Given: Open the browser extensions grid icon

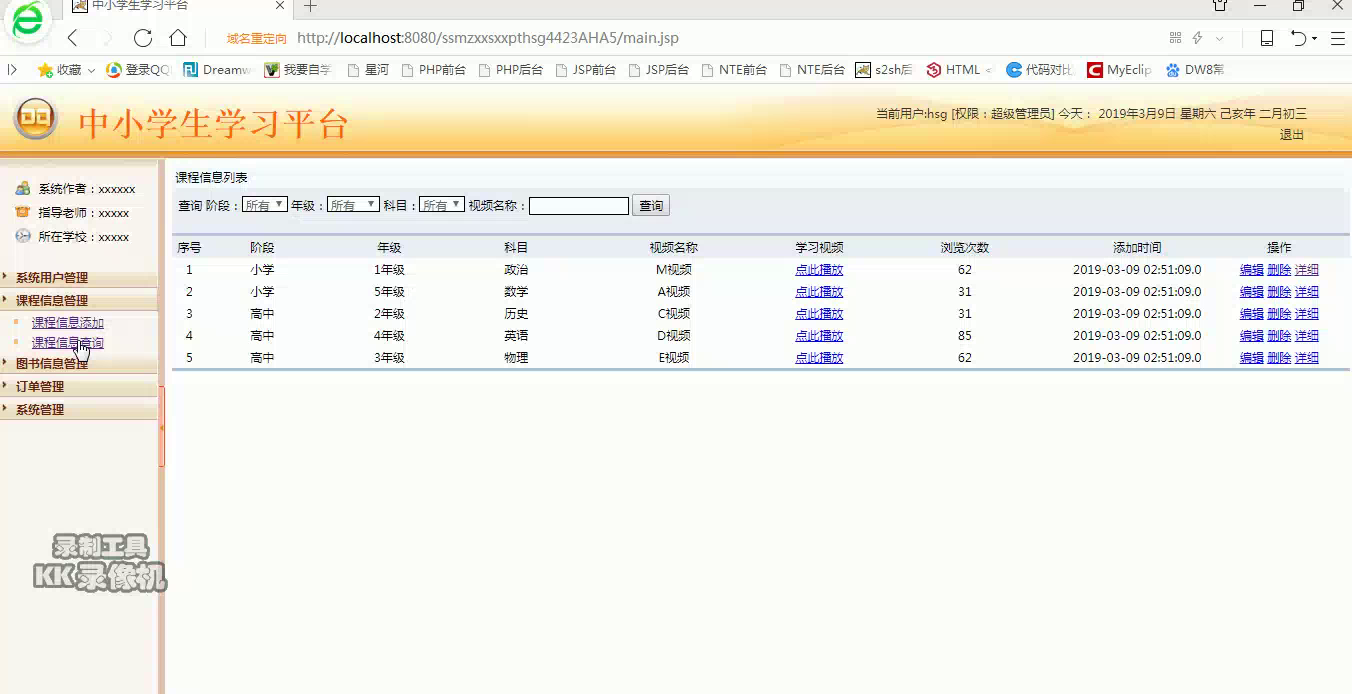Looking at the screenshot, I should tap(1175, 38).
